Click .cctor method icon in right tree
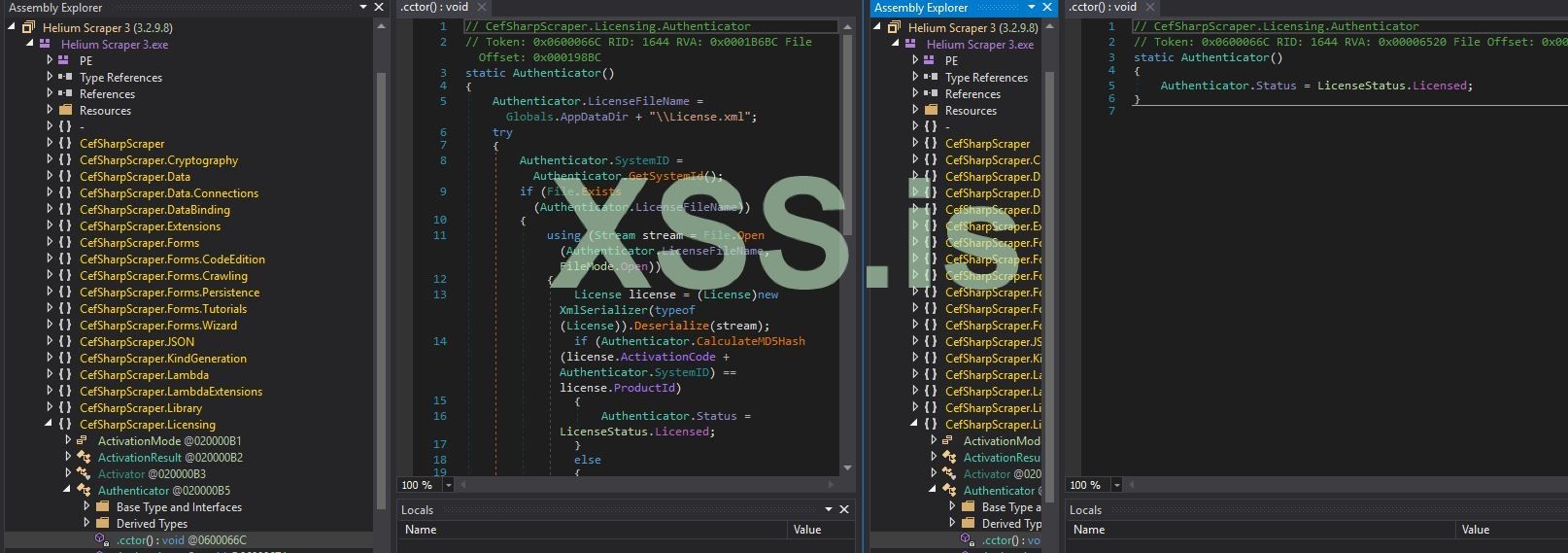The width and height of the screenshot is (1568, 553). 968,539
